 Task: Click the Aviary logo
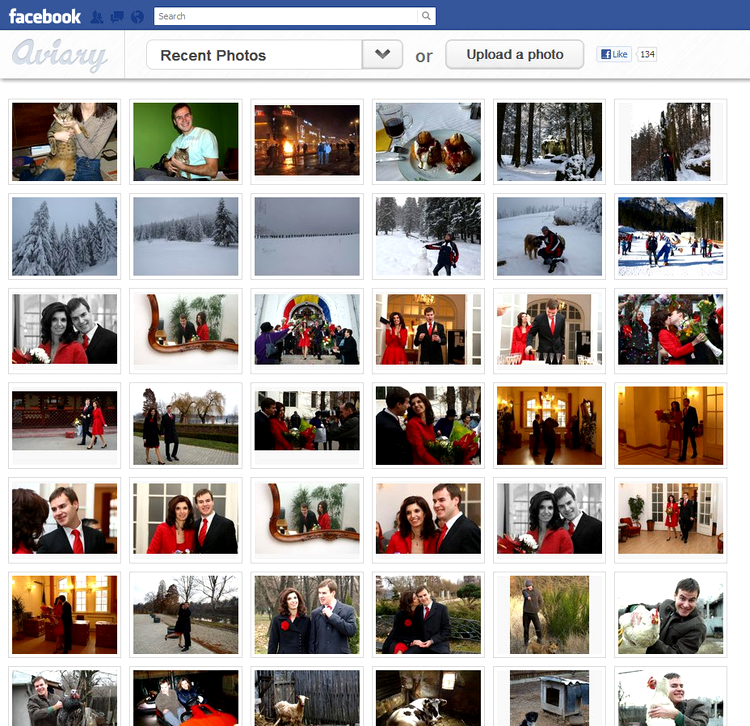click(59, 55)
